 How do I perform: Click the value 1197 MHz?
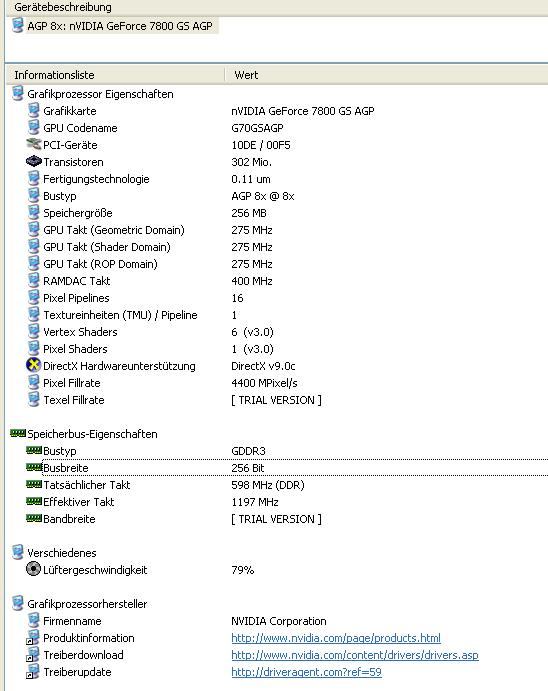[255, 502]
